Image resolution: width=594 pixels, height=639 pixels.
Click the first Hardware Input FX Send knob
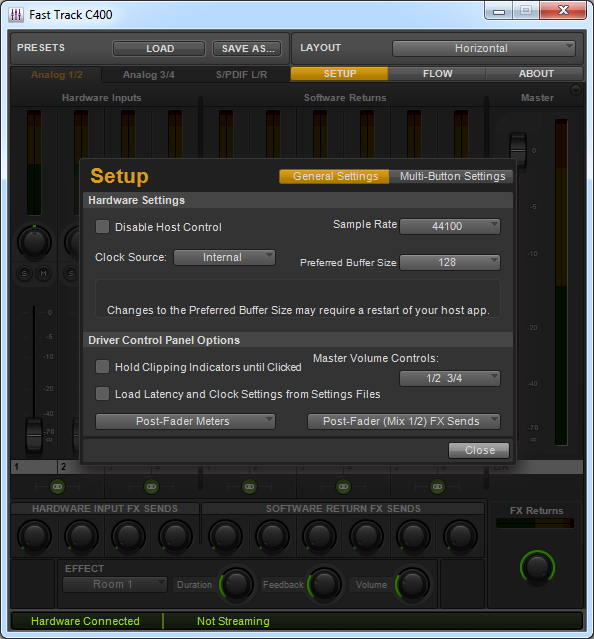point(35,536)
